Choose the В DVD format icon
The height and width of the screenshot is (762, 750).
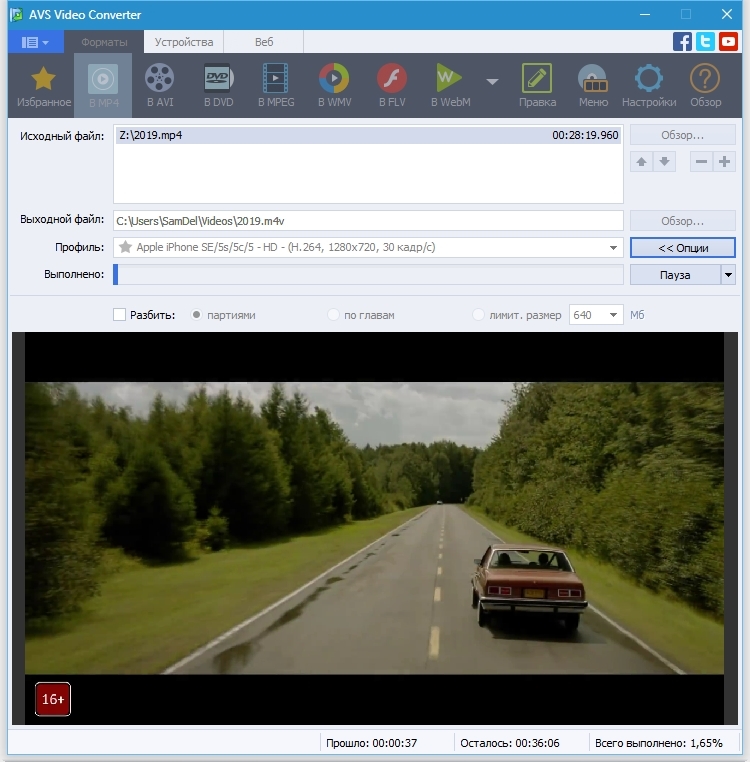coord(218,80)
